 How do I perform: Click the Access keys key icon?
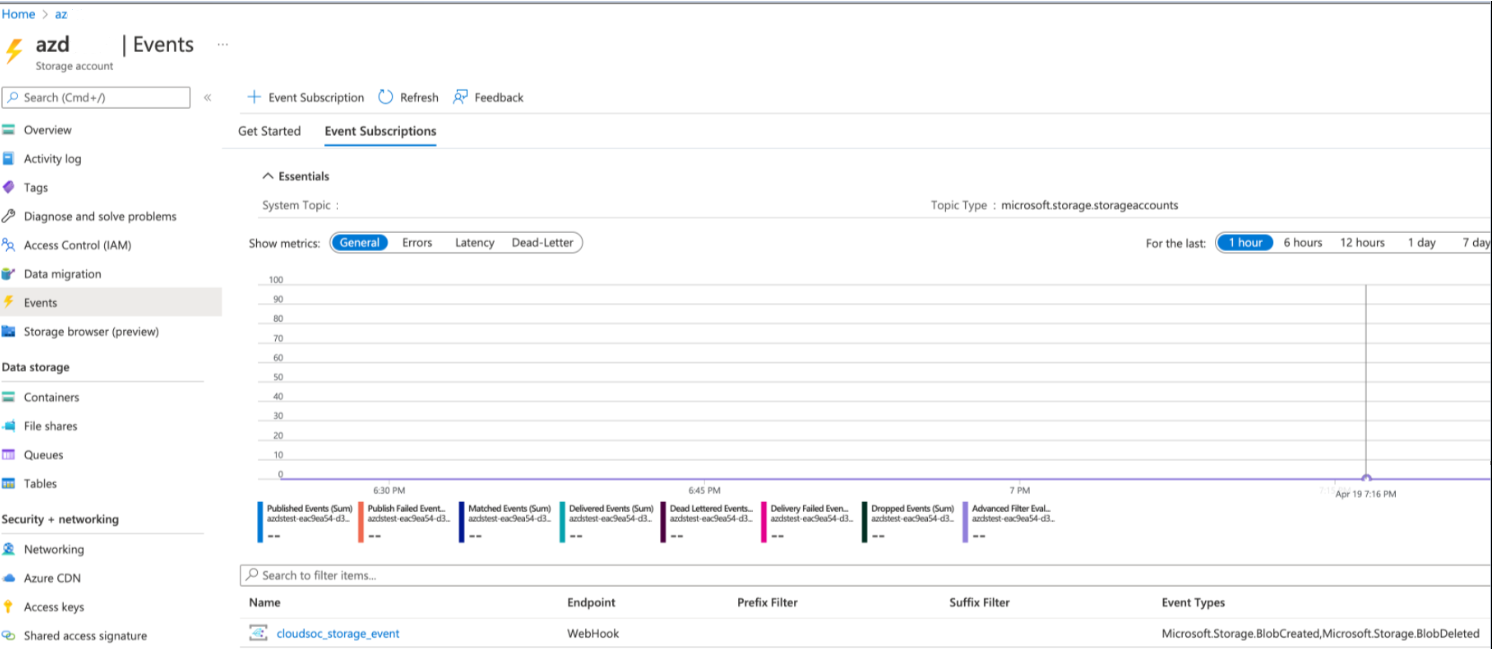tap(9, 607)
